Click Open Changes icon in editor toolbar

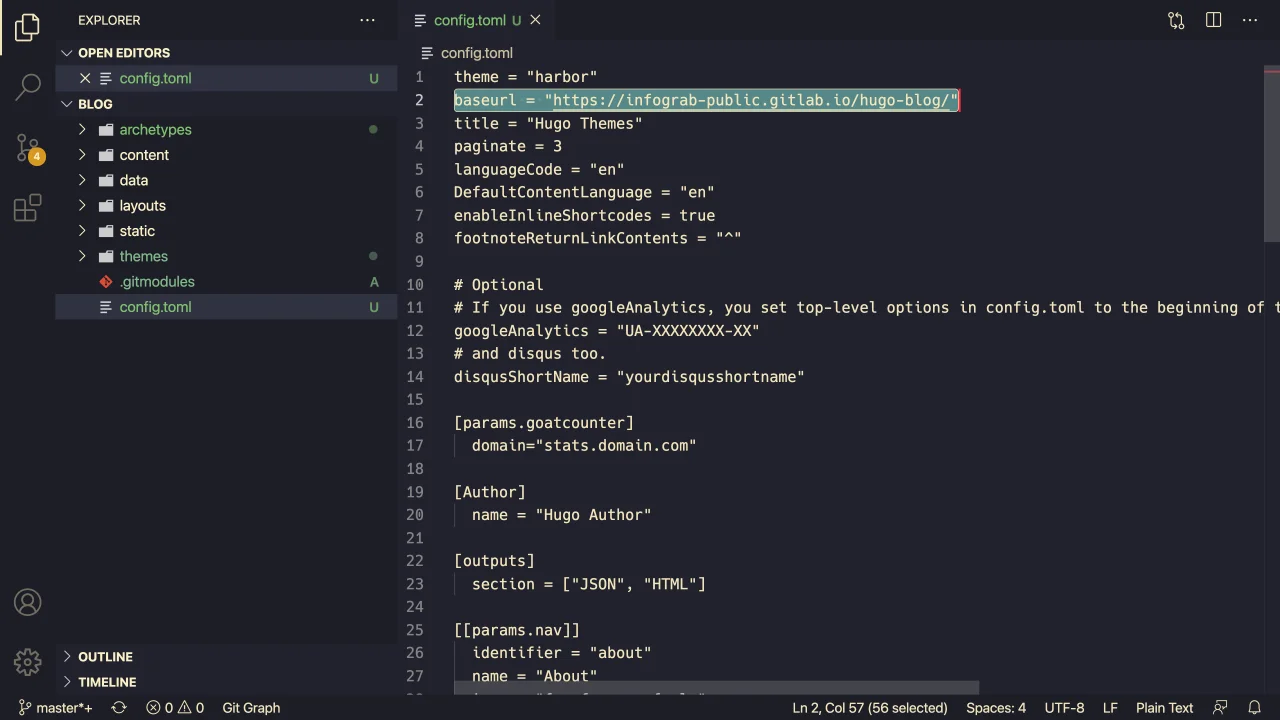pyautogui.click(x=1176, y=20)
